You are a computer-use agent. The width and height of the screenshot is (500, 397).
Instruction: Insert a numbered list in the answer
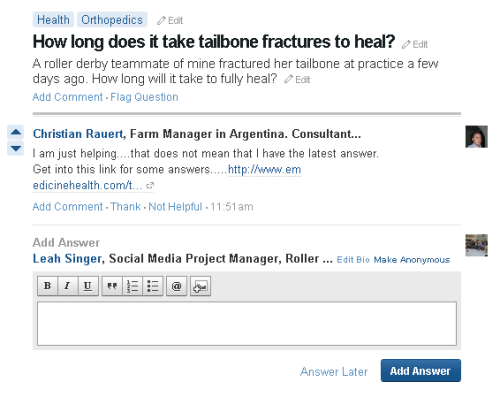(132, 286)
